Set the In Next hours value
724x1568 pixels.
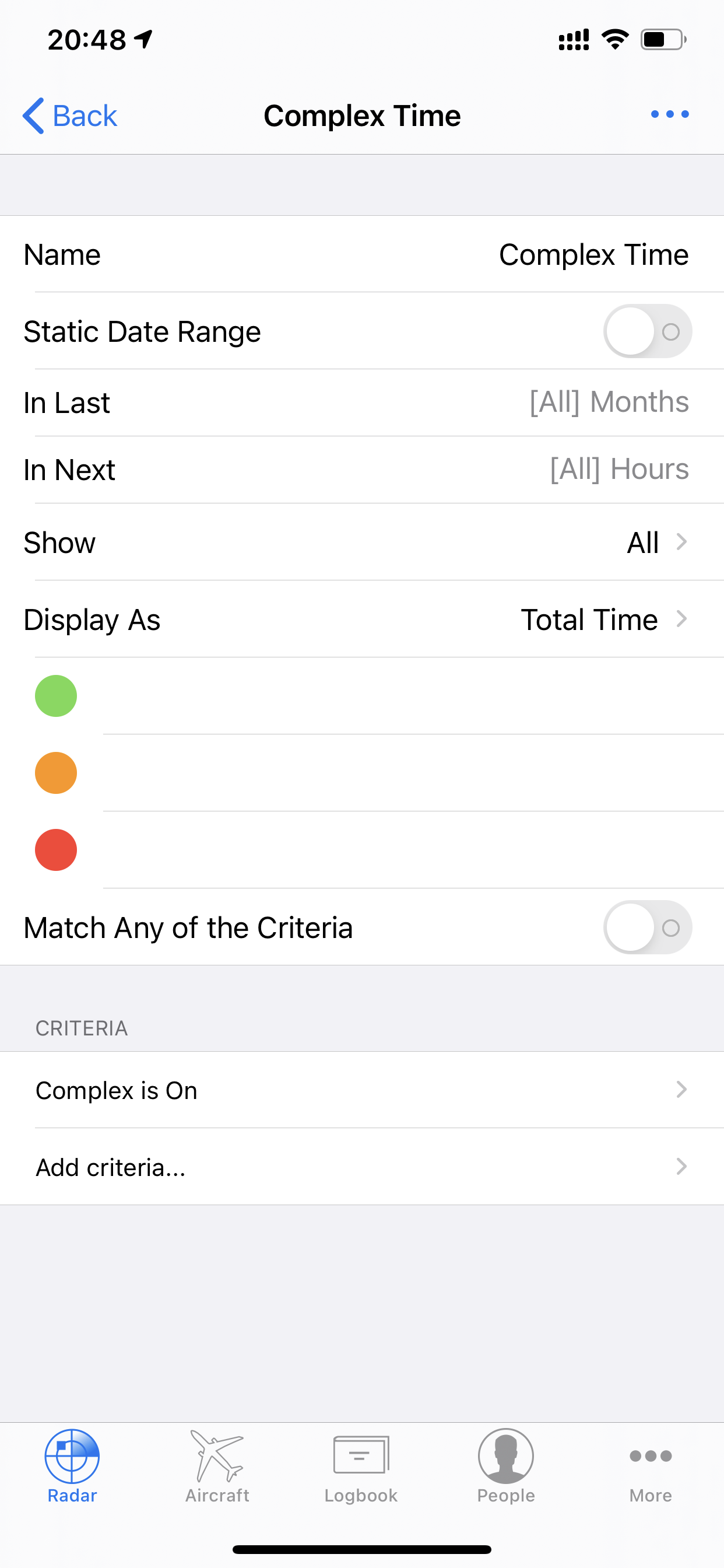pos(619,470)
